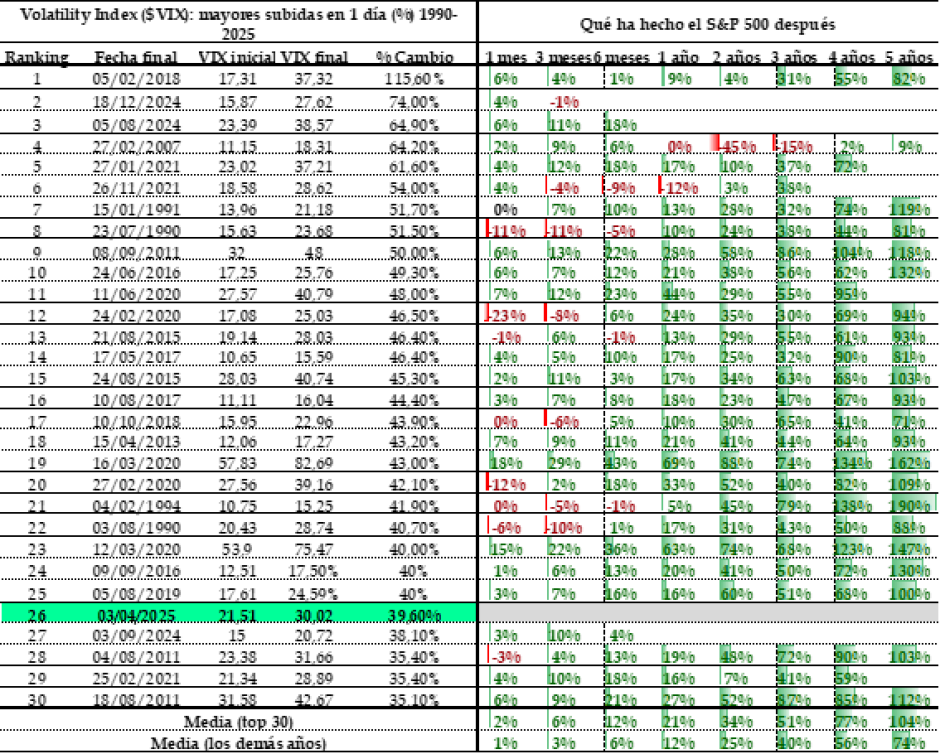Viewport: 940px width, 754px height.
Task: Select the date cell 24/06/2016
Action: 136,273
